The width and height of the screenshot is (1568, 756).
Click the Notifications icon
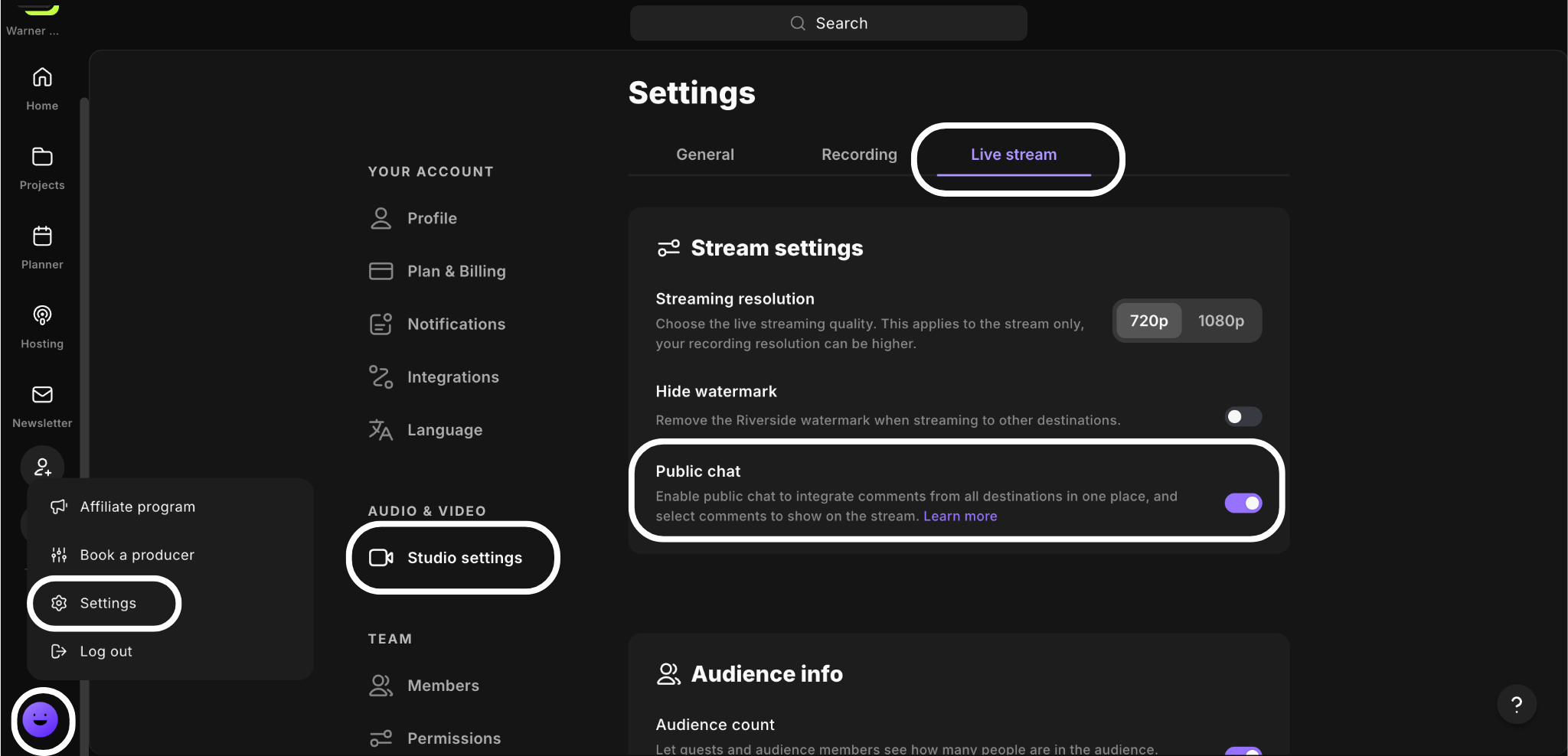(x=381, y=324)
